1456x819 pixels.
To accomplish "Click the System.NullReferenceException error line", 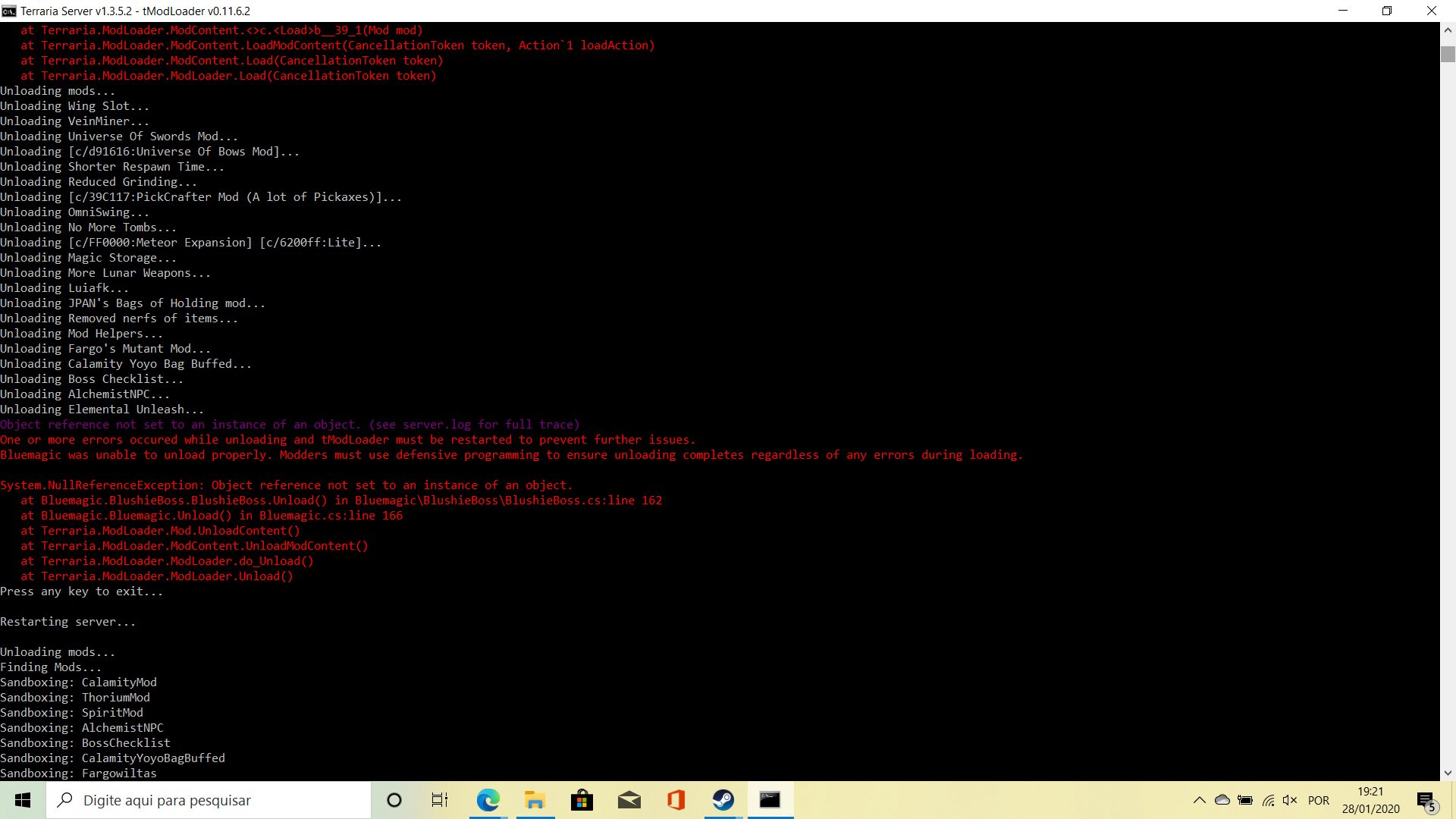I will (x=287, y=485).
